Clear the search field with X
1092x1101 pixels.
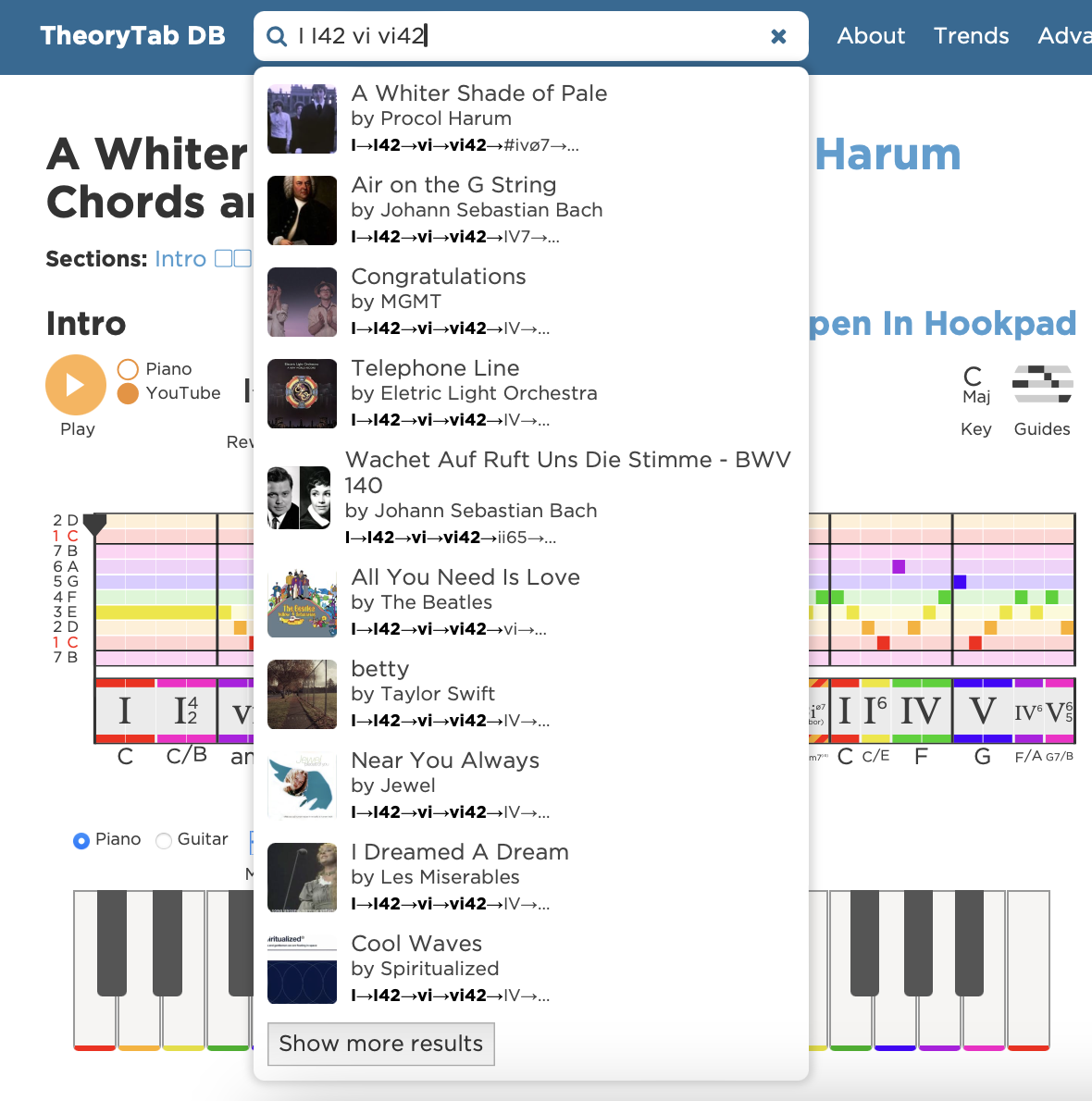pos(778,36)
